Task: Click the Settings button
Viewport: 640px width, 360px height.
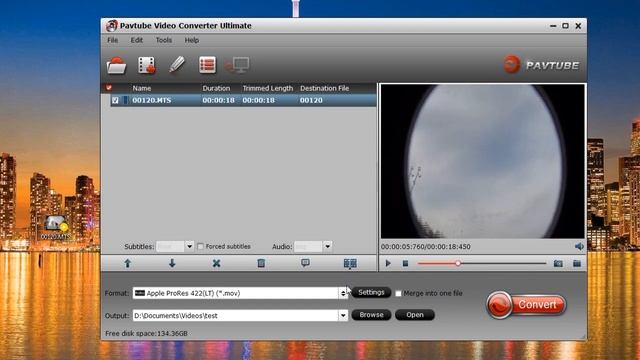Action: [371, 293]
